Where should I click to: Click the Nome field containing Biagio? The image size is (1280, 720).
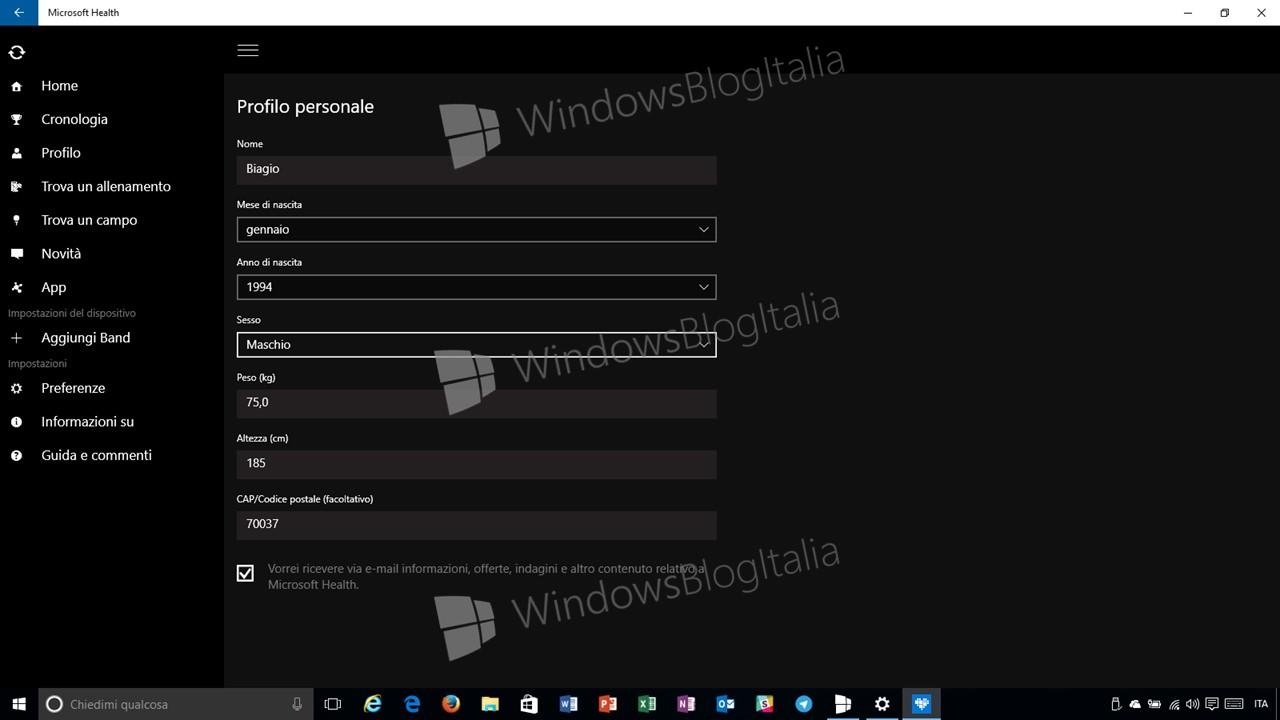[476, 169]
